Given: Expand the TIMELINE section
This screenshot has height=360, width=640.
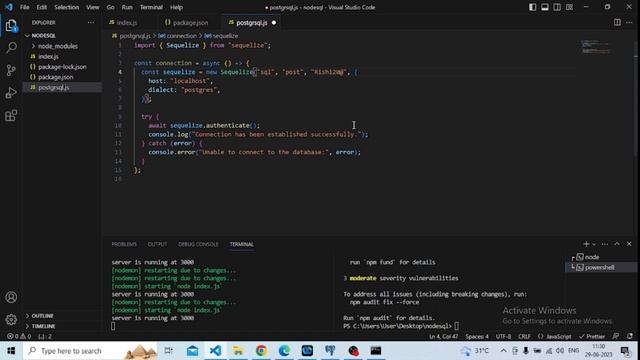Looking at the screenshot, I should [43, 326].
